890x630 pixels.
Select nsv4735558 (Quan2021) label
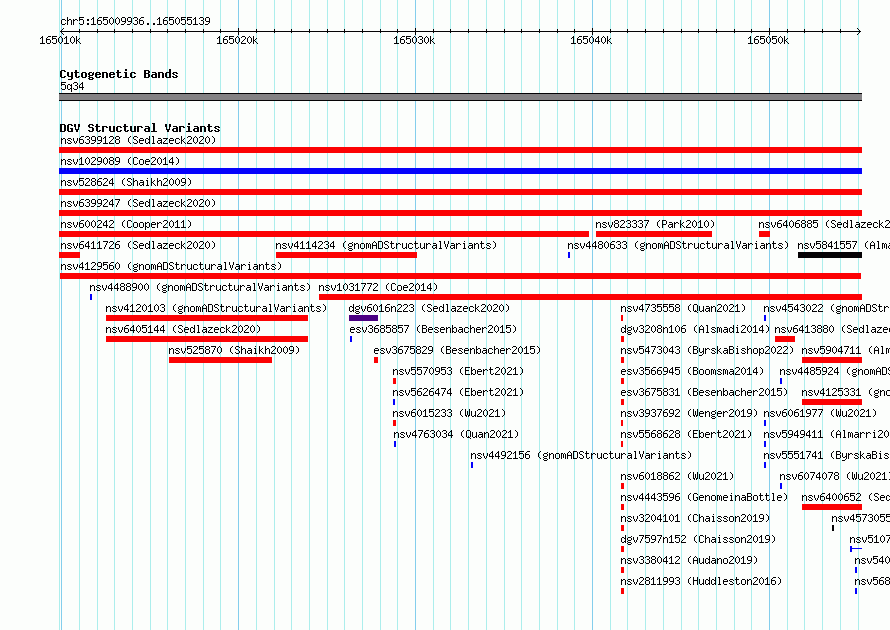tap(683, 308)
